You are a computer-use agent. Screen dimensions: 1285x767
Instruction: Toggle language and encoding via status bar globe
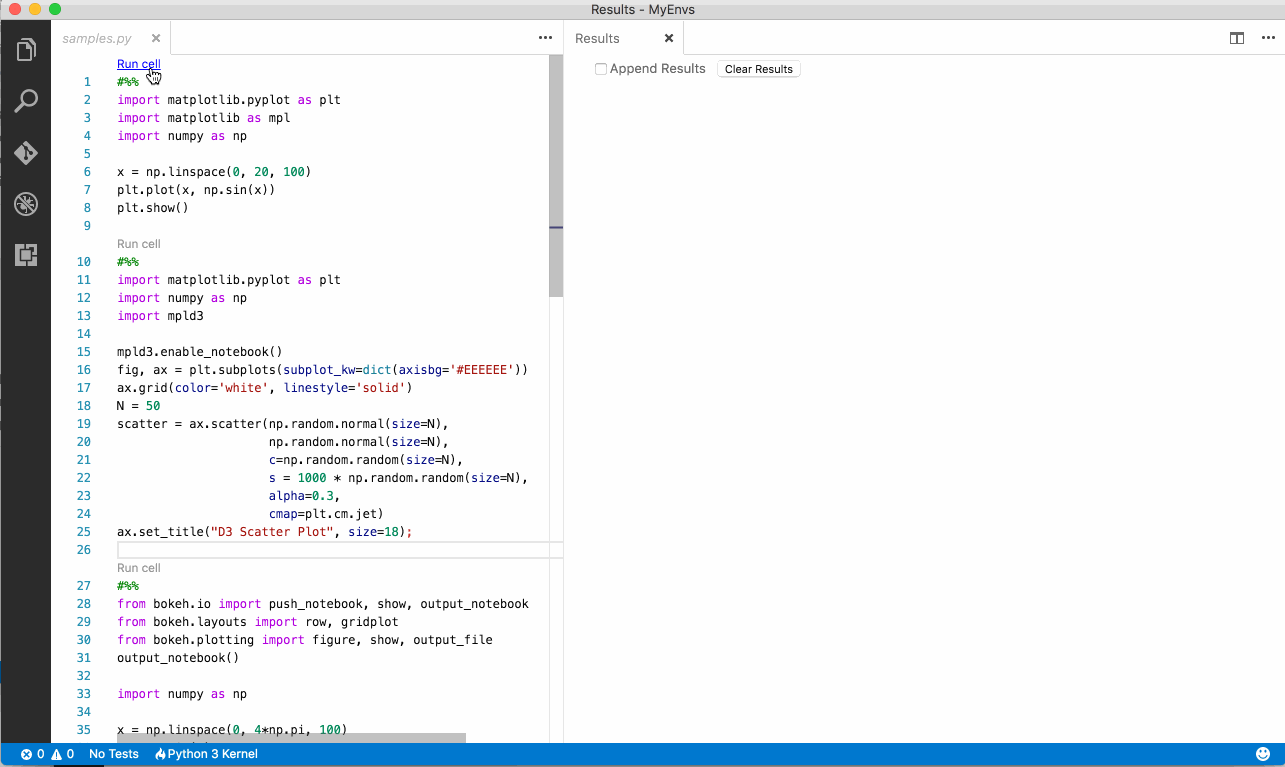(1261, 753)
